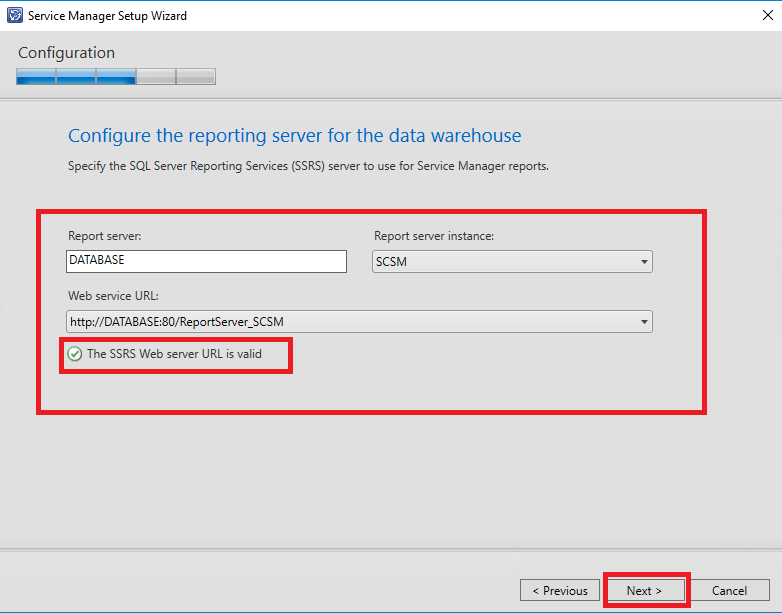
Task: Click the 'Specify the SQL Server Reporting Services' description
Action: click(x=308, y=166)
